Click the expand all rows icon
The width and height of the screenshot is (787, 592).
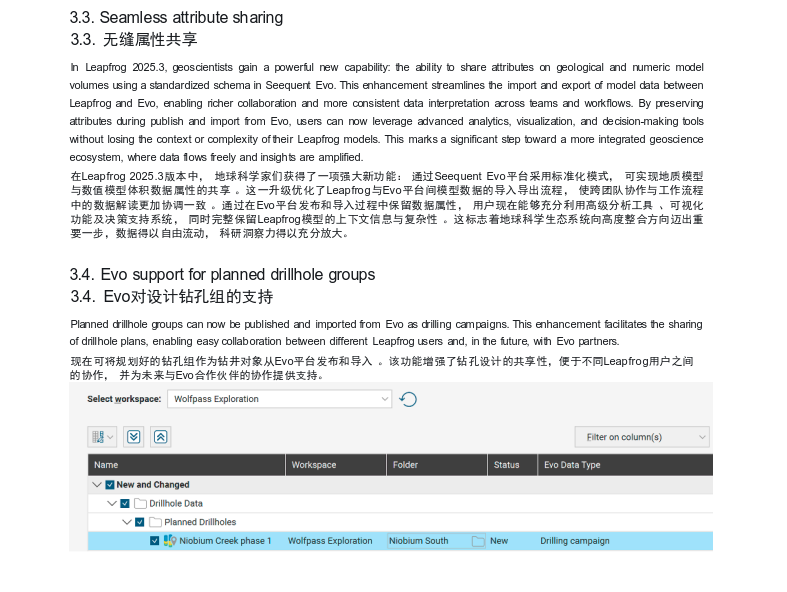[136, 437]
